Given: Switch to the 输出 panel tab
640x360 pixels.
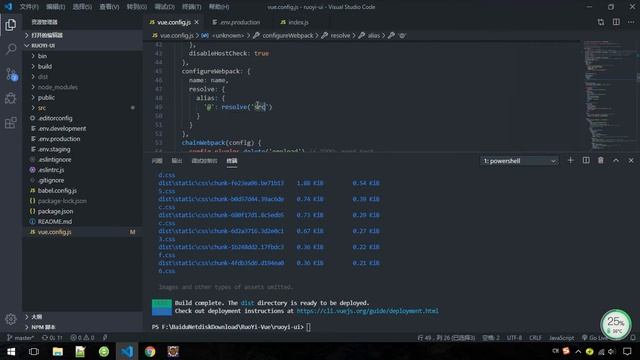Looking at the screenshot, I should click(x=177, y=161).
